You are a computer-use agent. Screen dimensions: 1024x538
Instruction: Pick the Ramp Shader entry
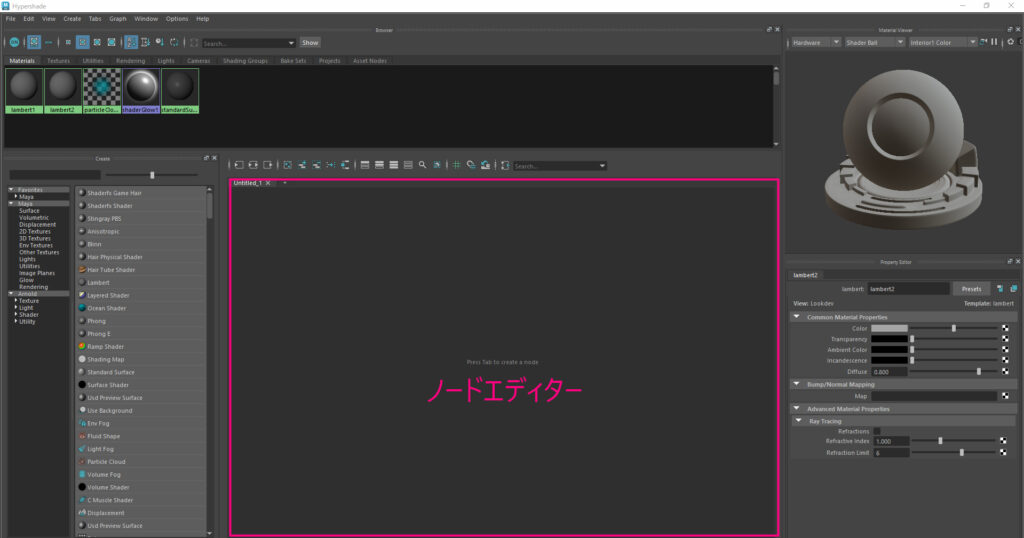click(141, 347)
